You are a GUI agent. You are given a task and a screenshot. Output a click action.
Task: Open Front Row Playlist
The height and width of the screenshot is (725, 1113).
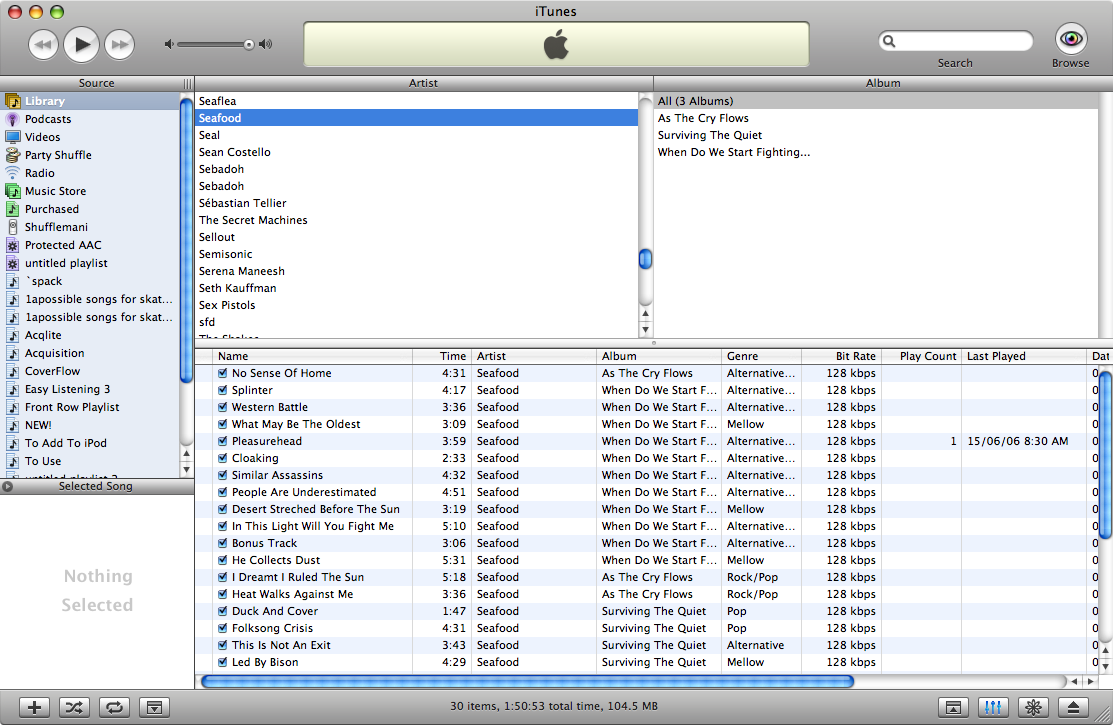90,407
